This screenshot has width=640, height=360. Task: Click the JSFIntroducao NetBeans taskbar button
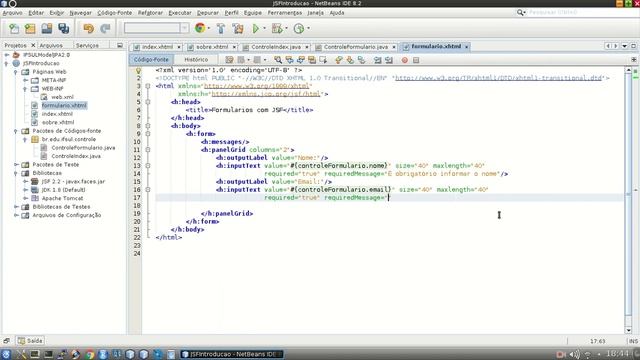click(x=232, y=354)
